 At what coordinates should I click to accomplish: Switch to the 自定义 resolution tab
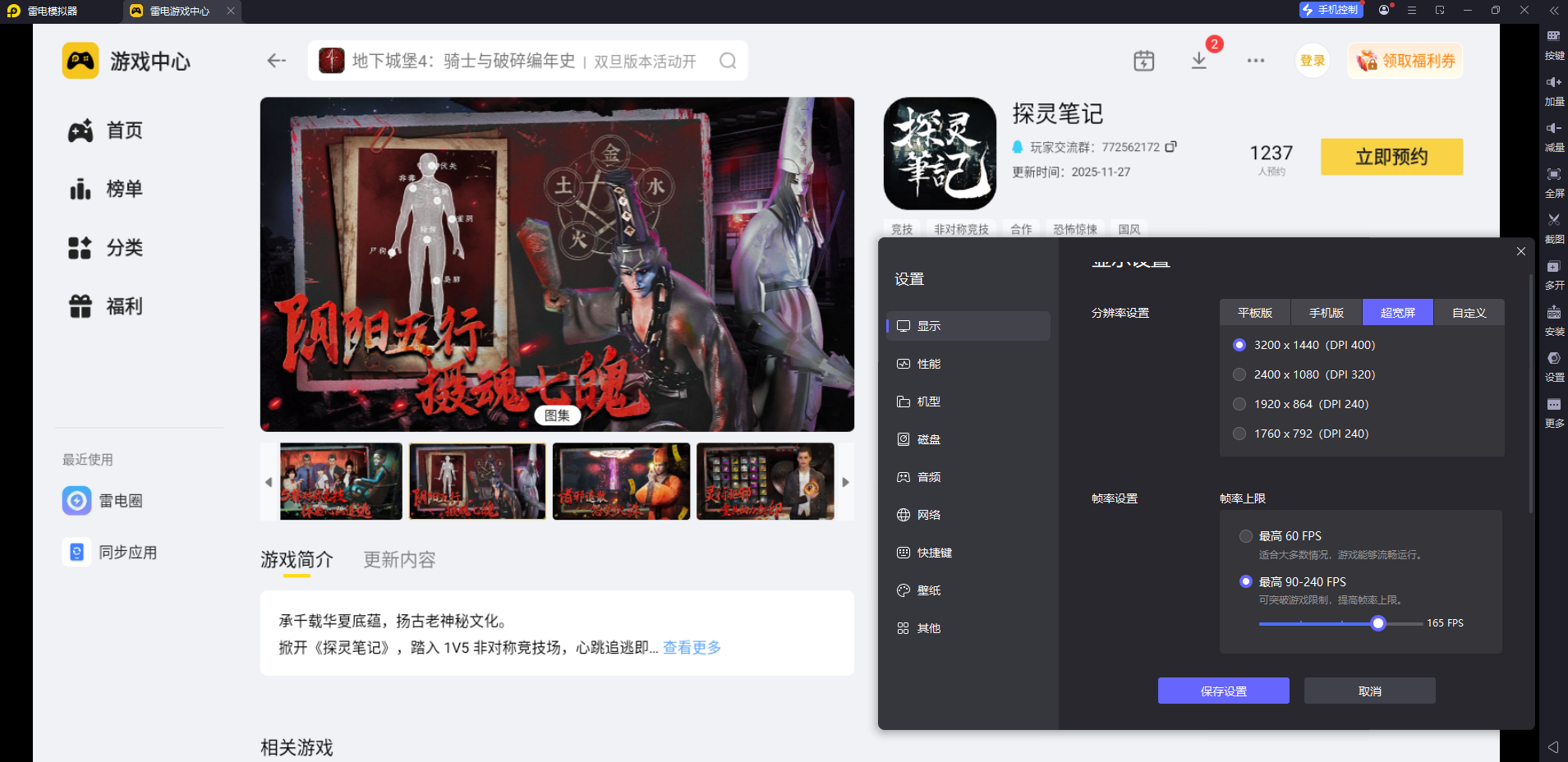(x=1469, y=313)
